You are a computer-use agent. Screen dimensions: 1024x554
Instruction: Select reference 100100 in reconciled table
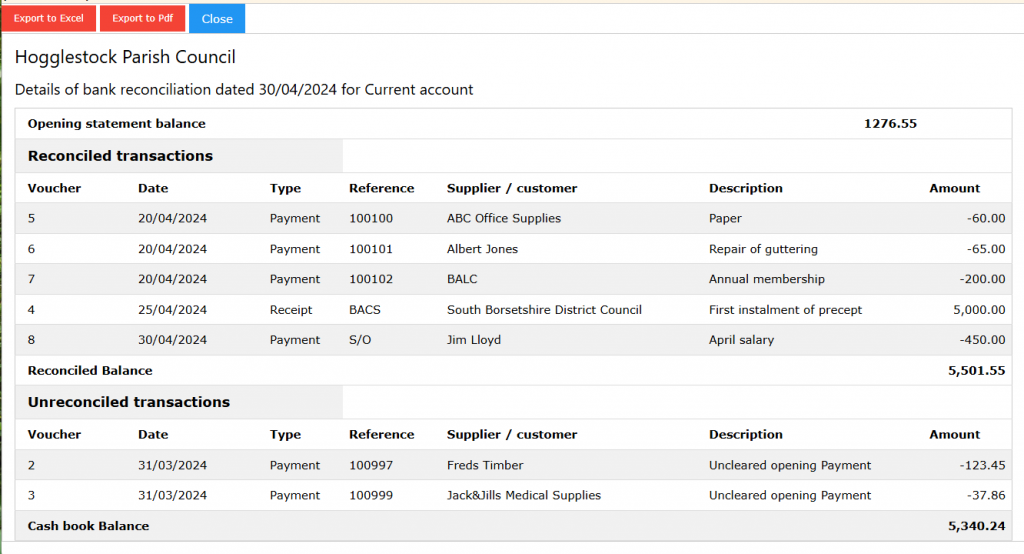(x=371, y=218)
